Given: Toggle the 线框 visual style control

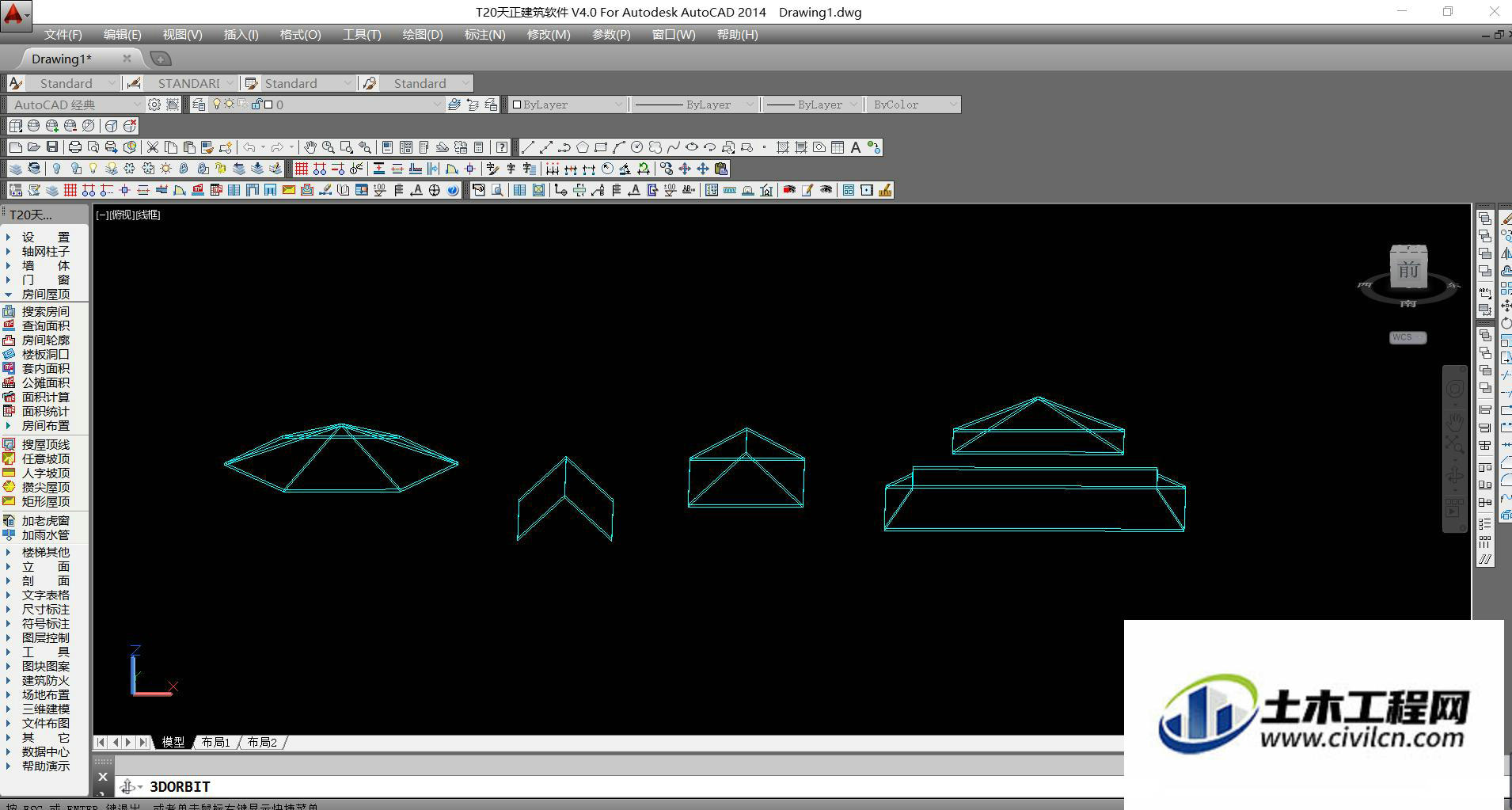Looking at the screenshot, I should click(148, 215).
